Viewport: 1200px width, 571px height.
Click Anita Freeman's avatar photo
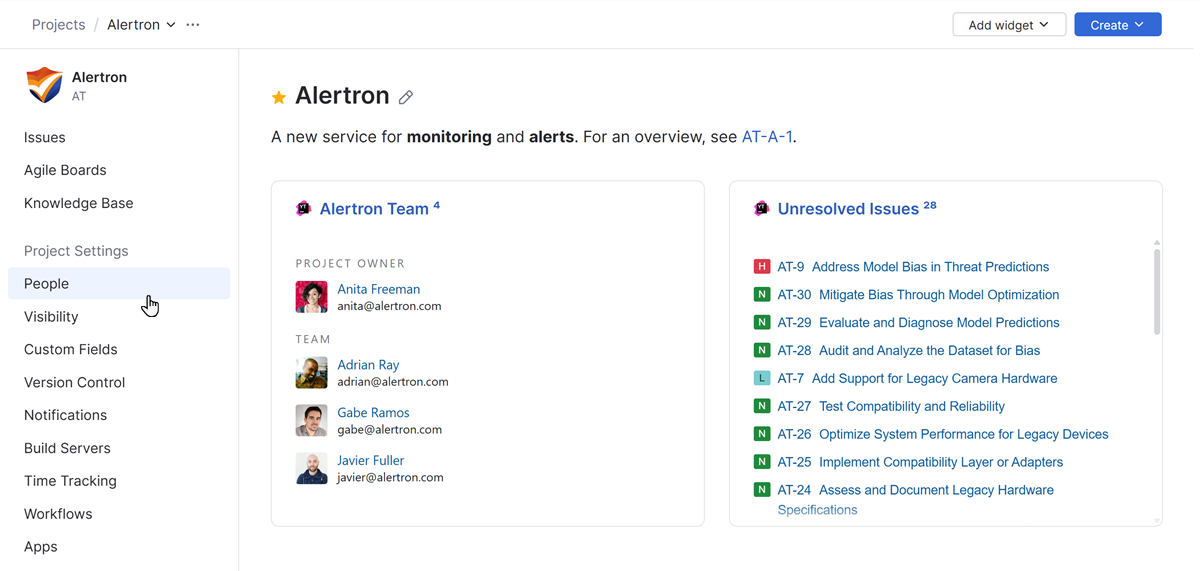311,297
